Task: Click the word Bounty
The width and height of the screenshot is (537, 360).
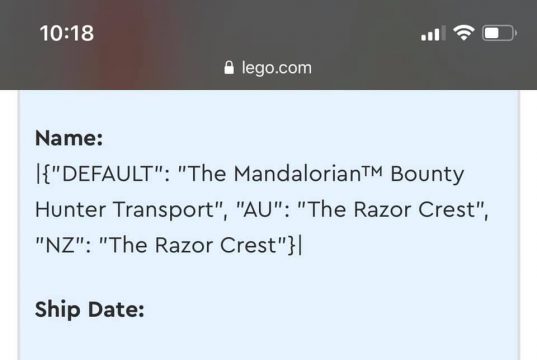Action: click(427, 175)
